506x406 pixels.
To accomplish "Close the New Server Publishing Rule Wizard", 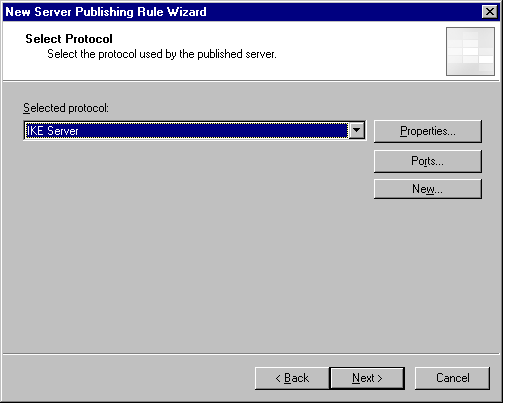I will [x=490, y=12].
